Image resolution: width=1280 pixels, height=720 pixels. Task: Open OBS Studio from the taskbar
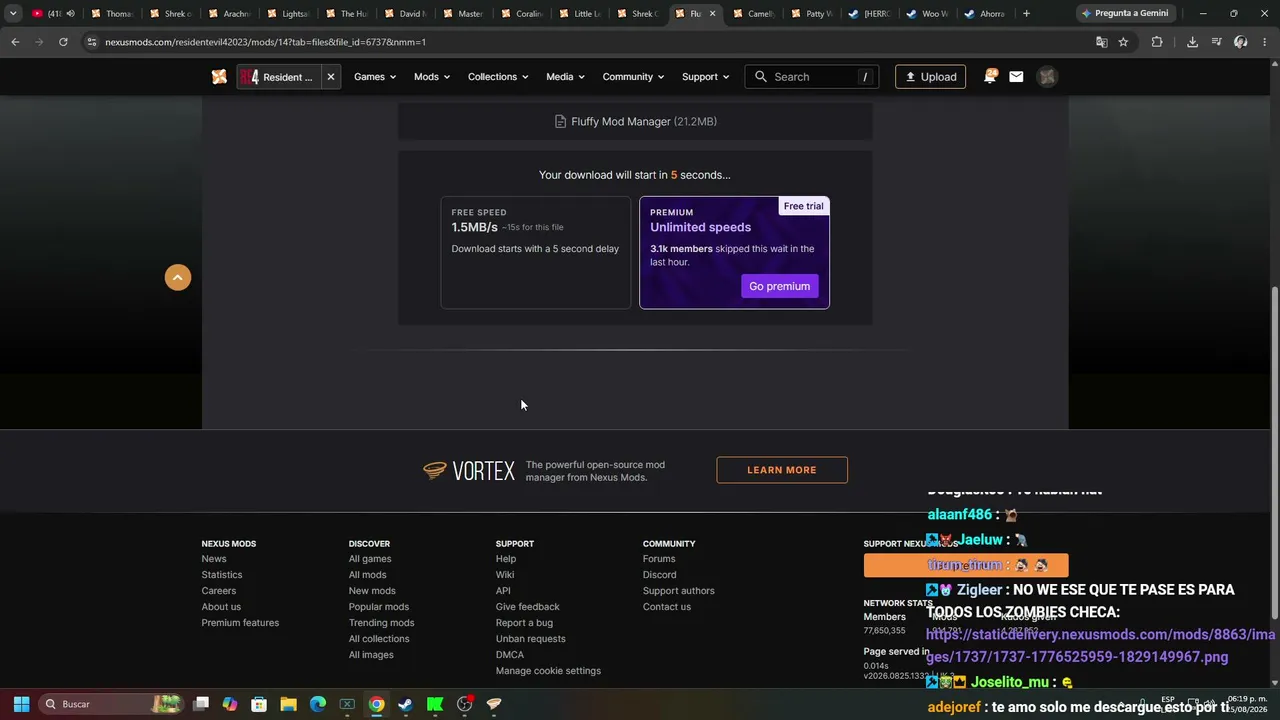pyautogui.click(x=464, y=704)
